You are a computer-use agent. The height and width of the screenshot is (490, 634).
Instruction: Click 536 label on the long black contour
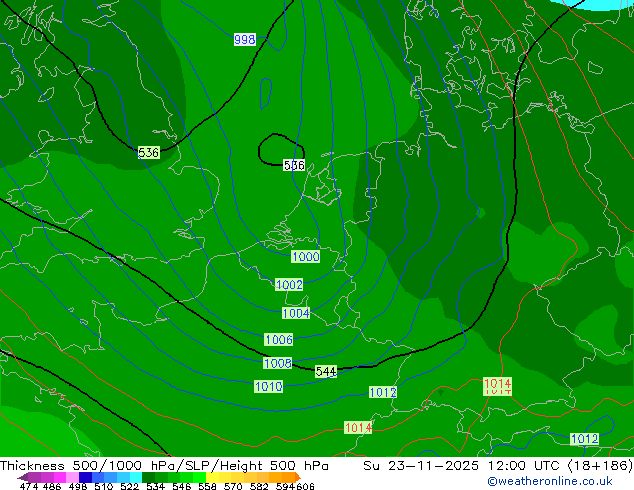point(149,152)
